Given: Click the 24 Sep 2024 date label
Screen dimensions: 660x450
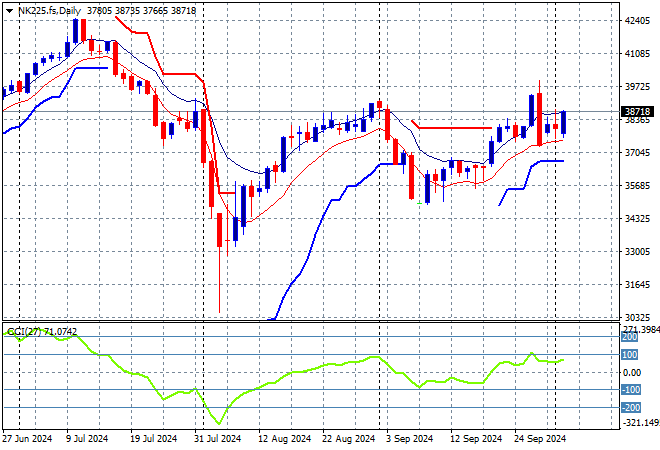Looking at the screenshot, I should pos(540,438).
